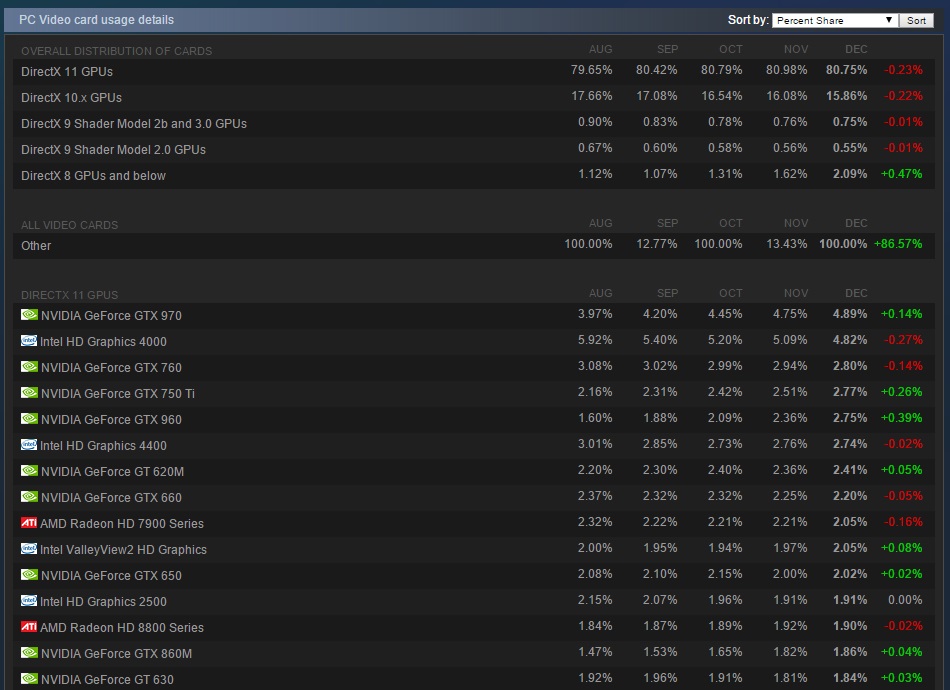The image size is (950, 690).
Task: Click the Intel ValleyView2 HD Graphics name
Action: [123, 550]
